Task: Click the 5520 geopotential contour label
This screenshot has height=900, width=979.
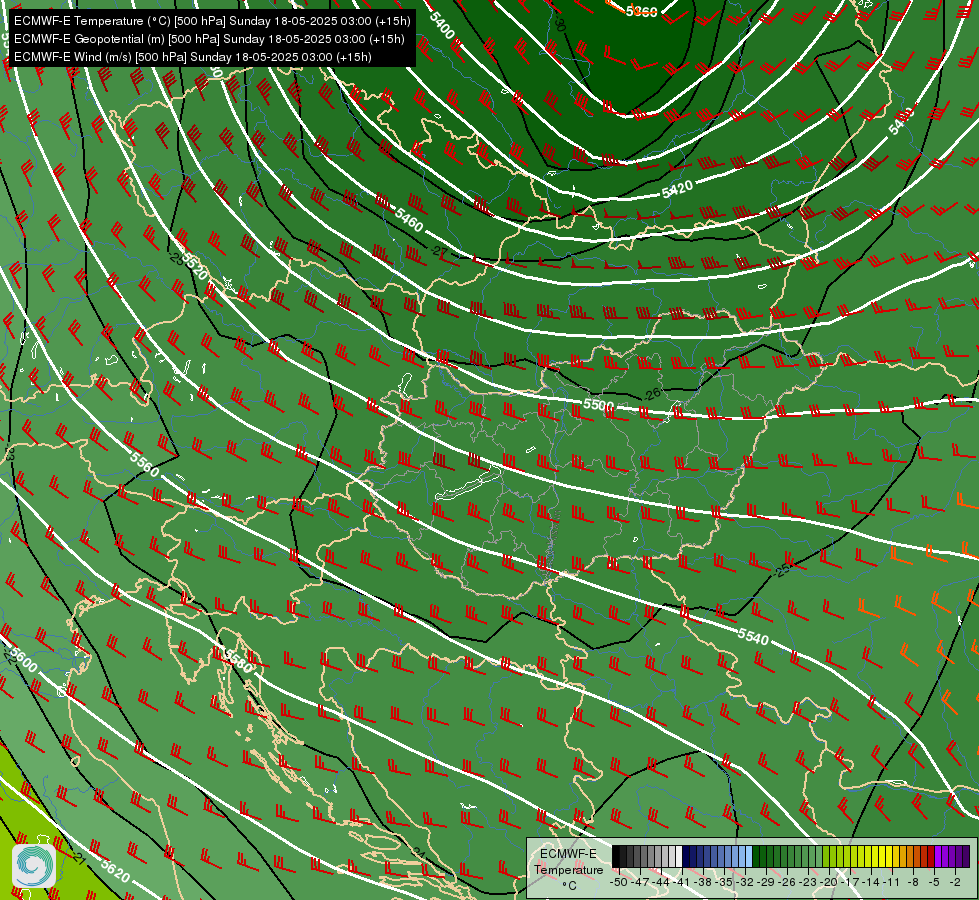Action: click(x=194, y=267)
